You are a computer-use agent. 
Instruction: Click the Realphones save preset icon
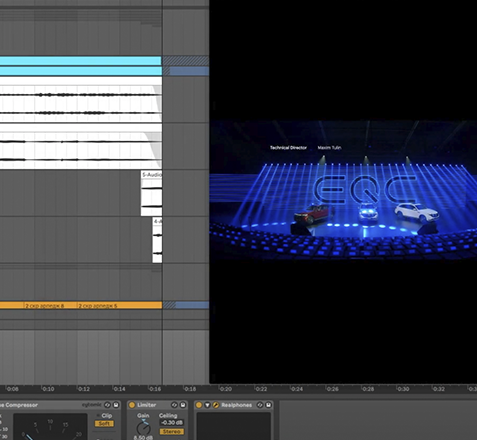pyautogui.click(x=268, y=405)
